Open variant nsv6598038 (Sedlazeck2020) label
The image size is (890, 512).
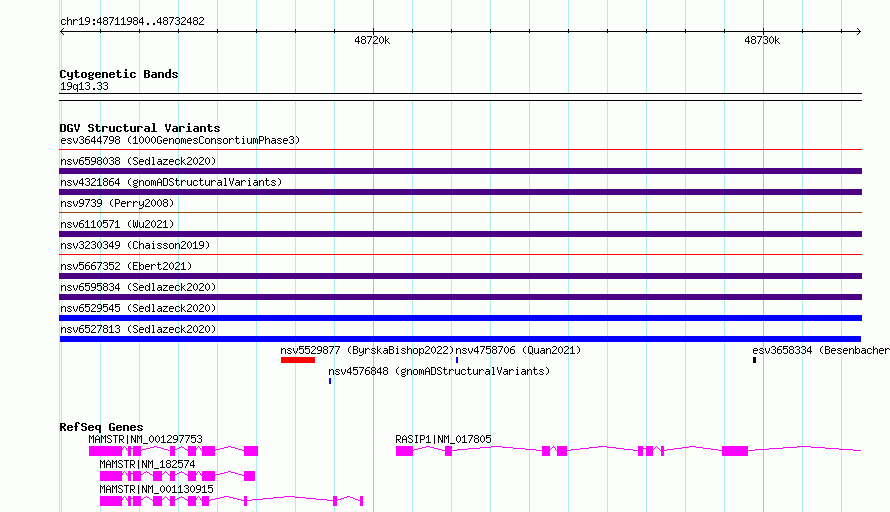(138, 161)
